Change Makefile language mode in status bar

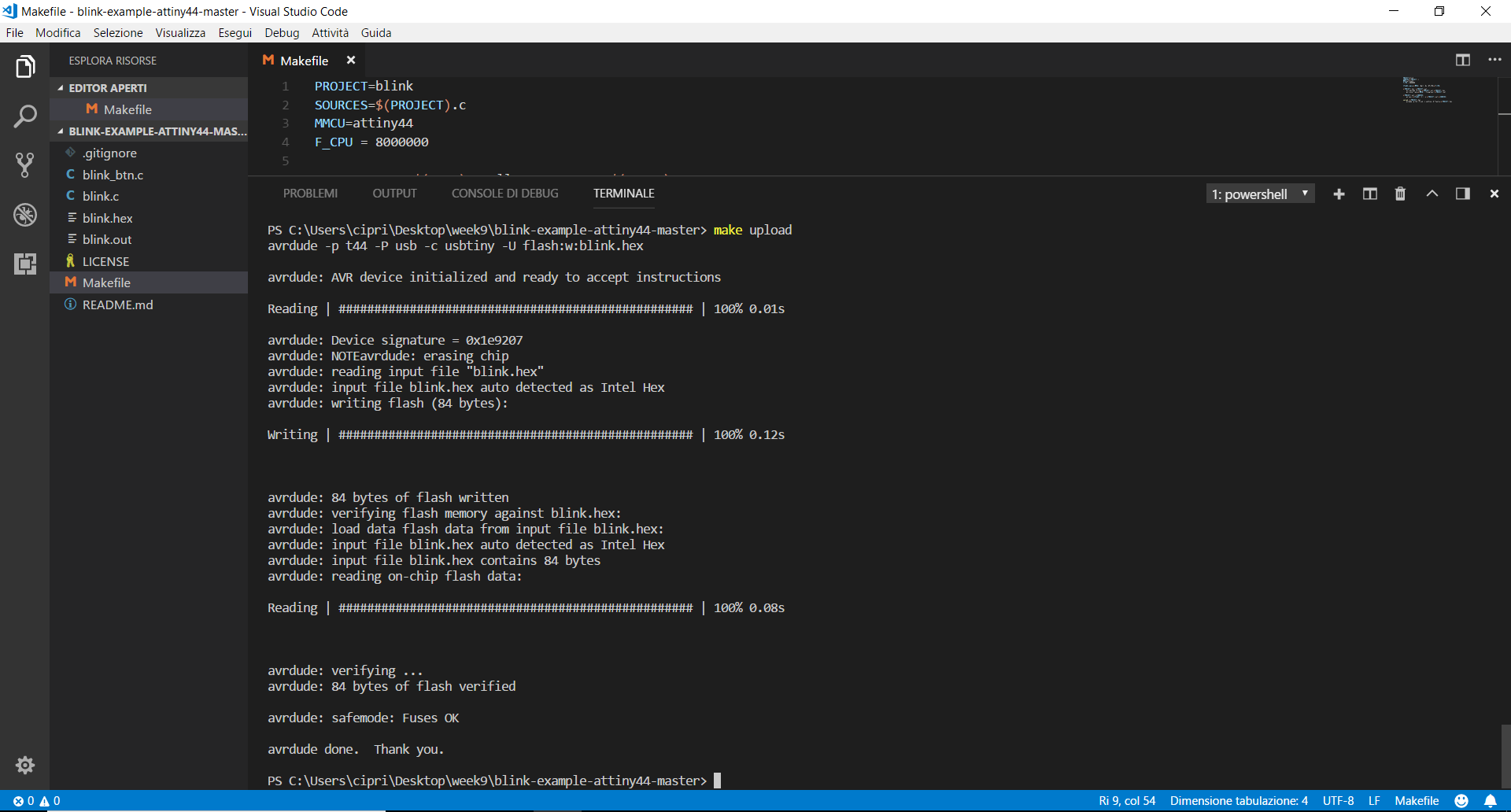(1417, 801)
